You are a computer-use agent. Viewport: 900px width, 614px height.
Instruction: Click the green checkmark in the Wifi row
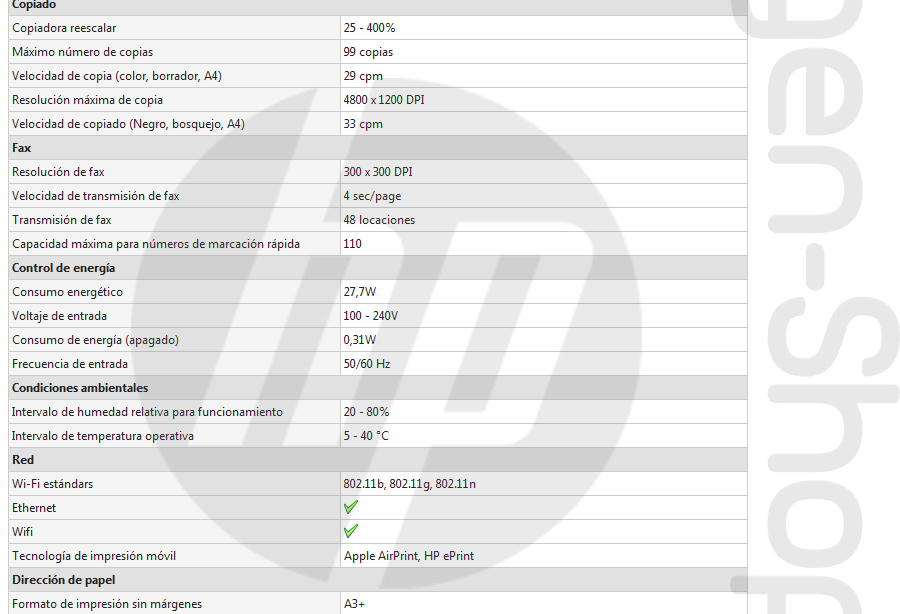pyautogui.click(x=351, y=531)
